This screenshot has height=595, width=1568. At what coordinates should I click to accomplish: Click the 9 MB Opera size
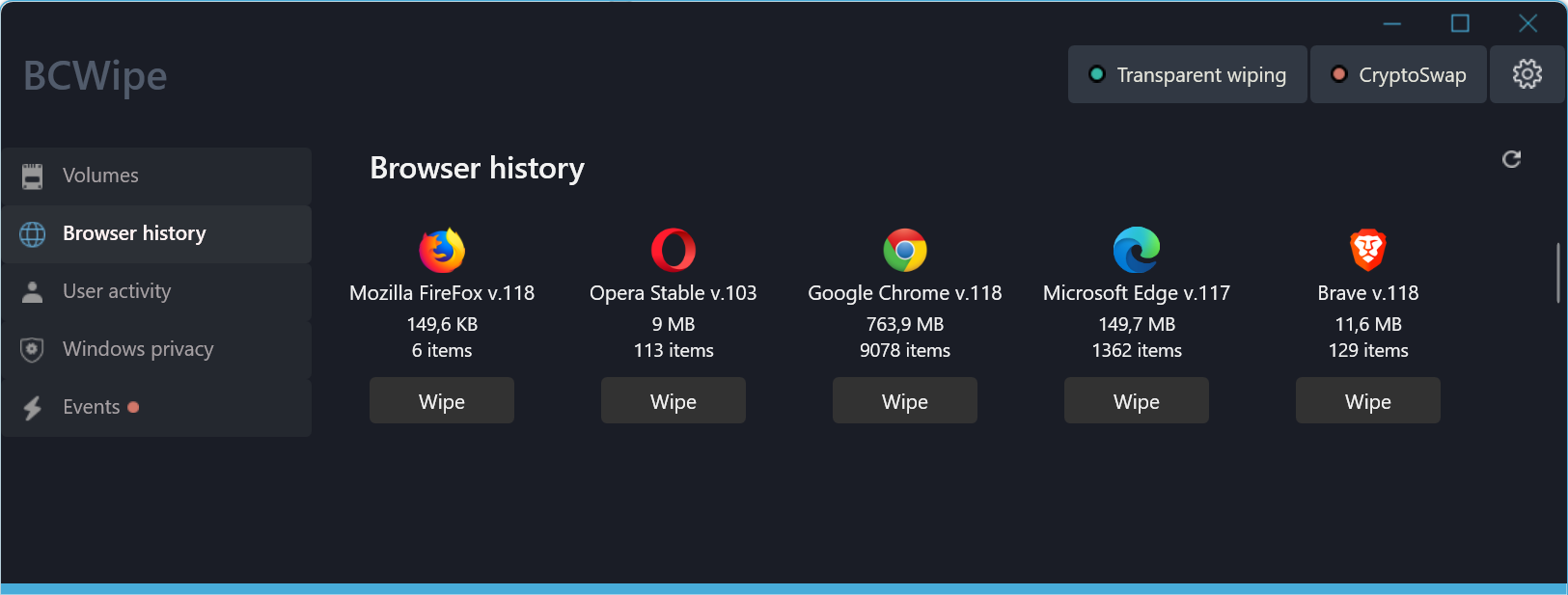pyautogui.click(x=674, y=325)
